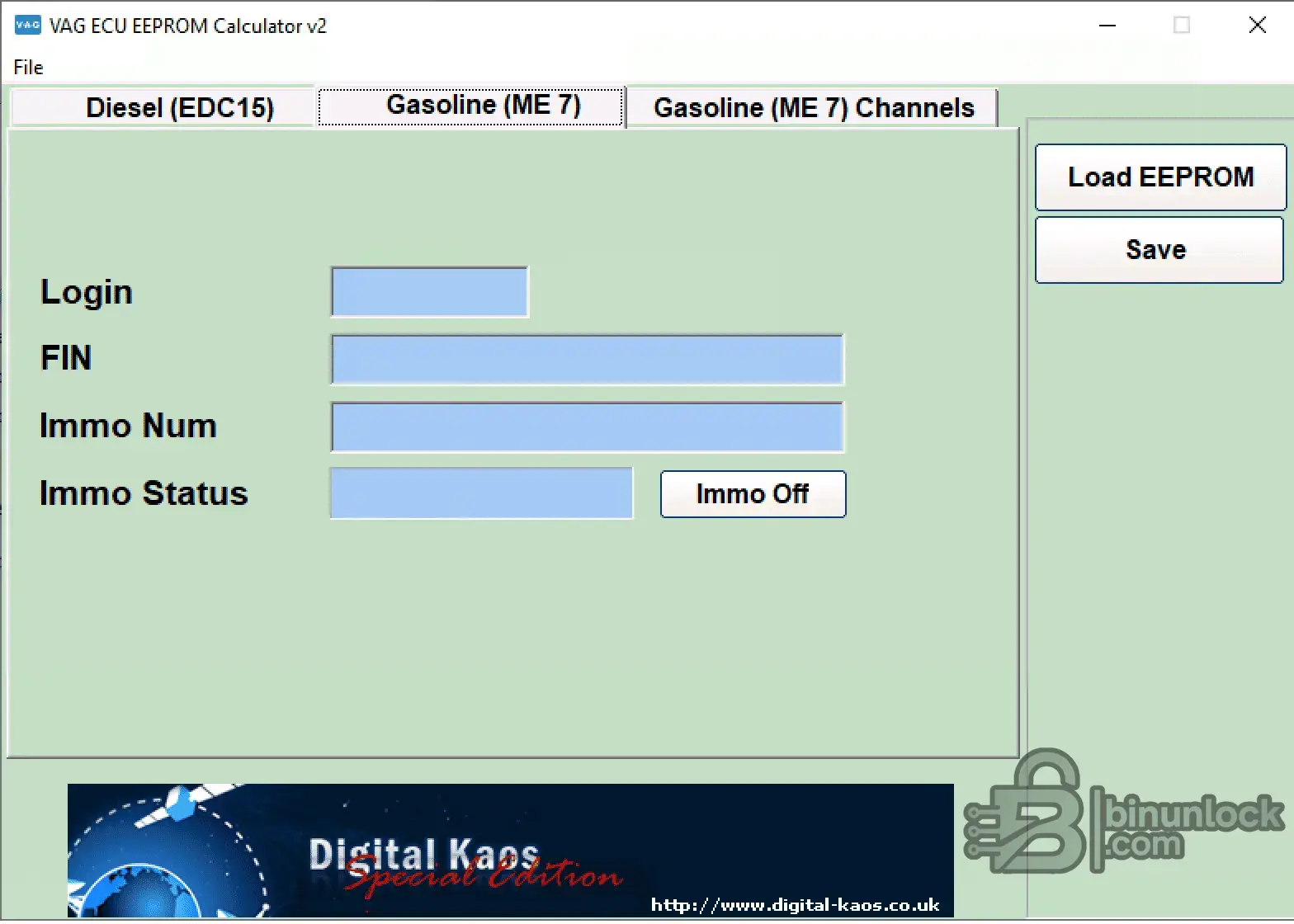This screenshot has width=1294, height=924.
Task: Focus the FIN input field
Action: click(x=587, y=359)
